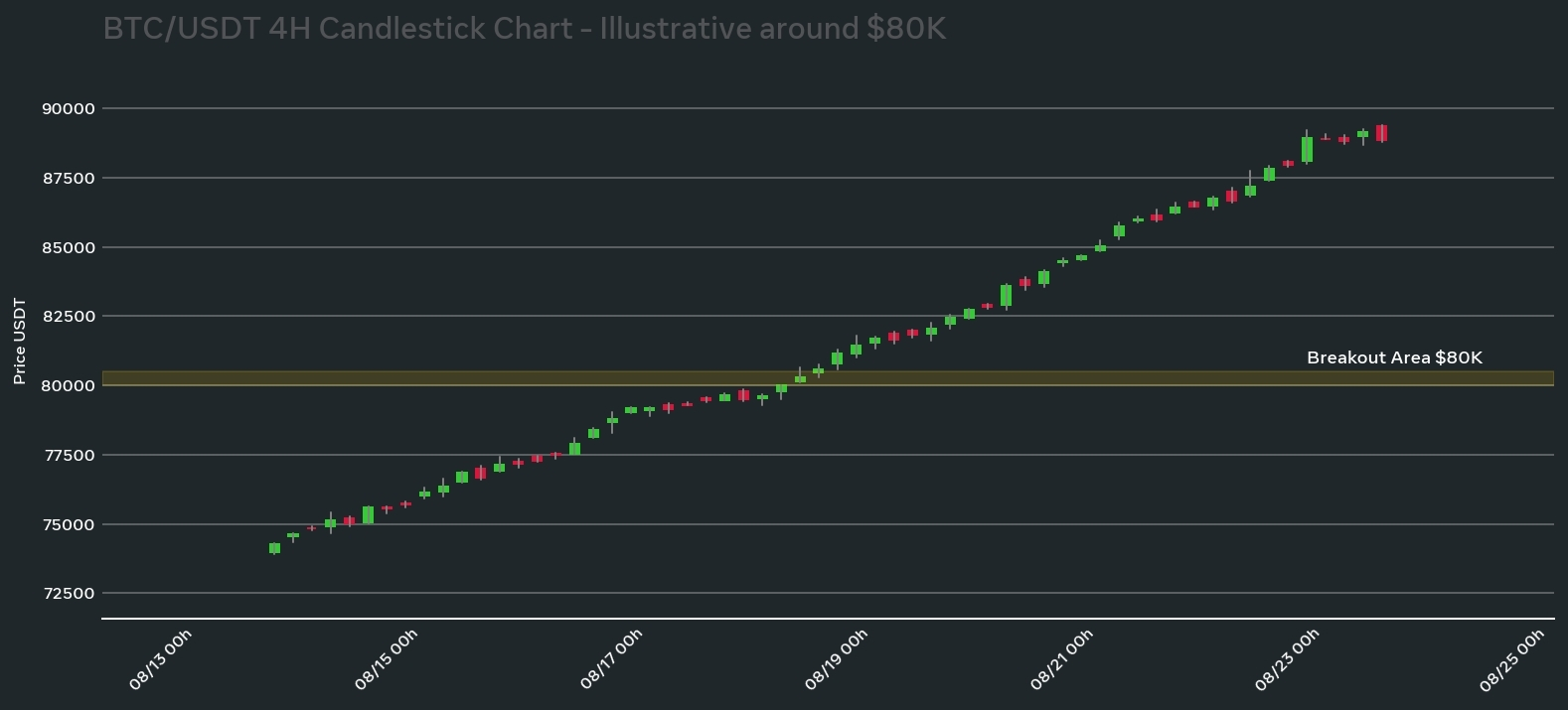Click the 'Price USDT' y-axis title
The width and height of the screenshot is (1568, 710).
click(19, 341)
